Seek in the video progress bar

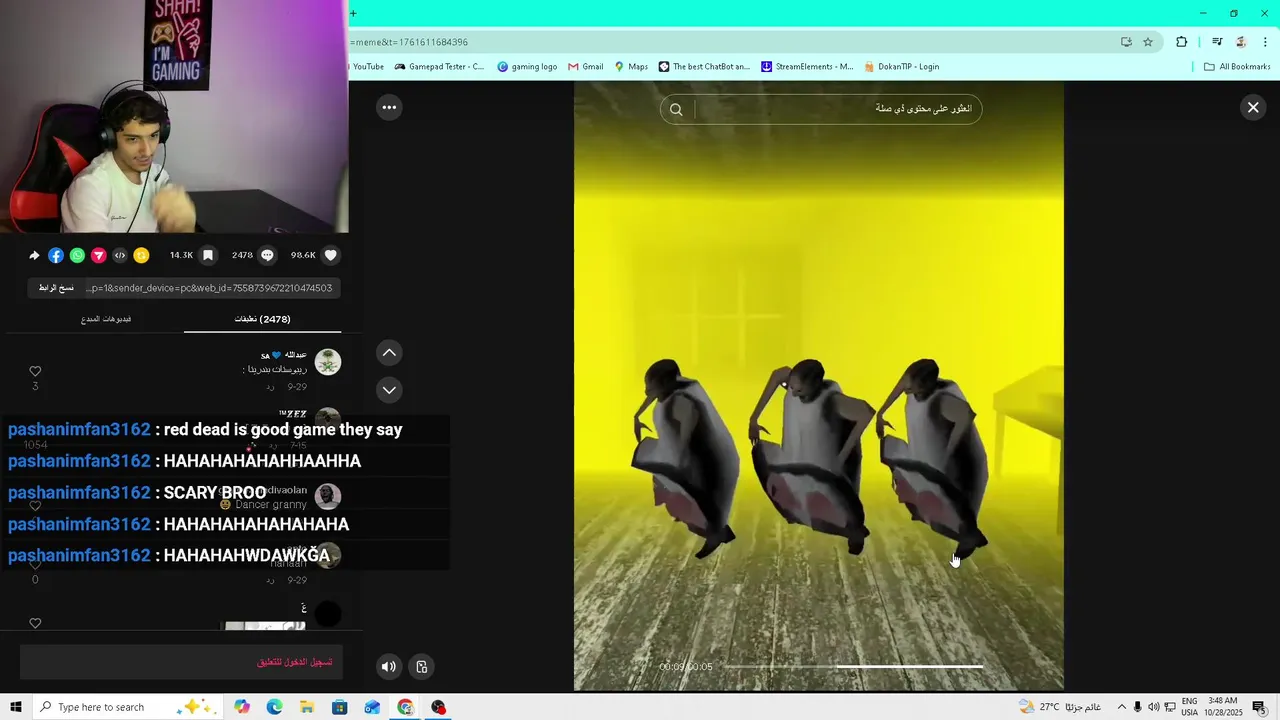click(853, 666)
